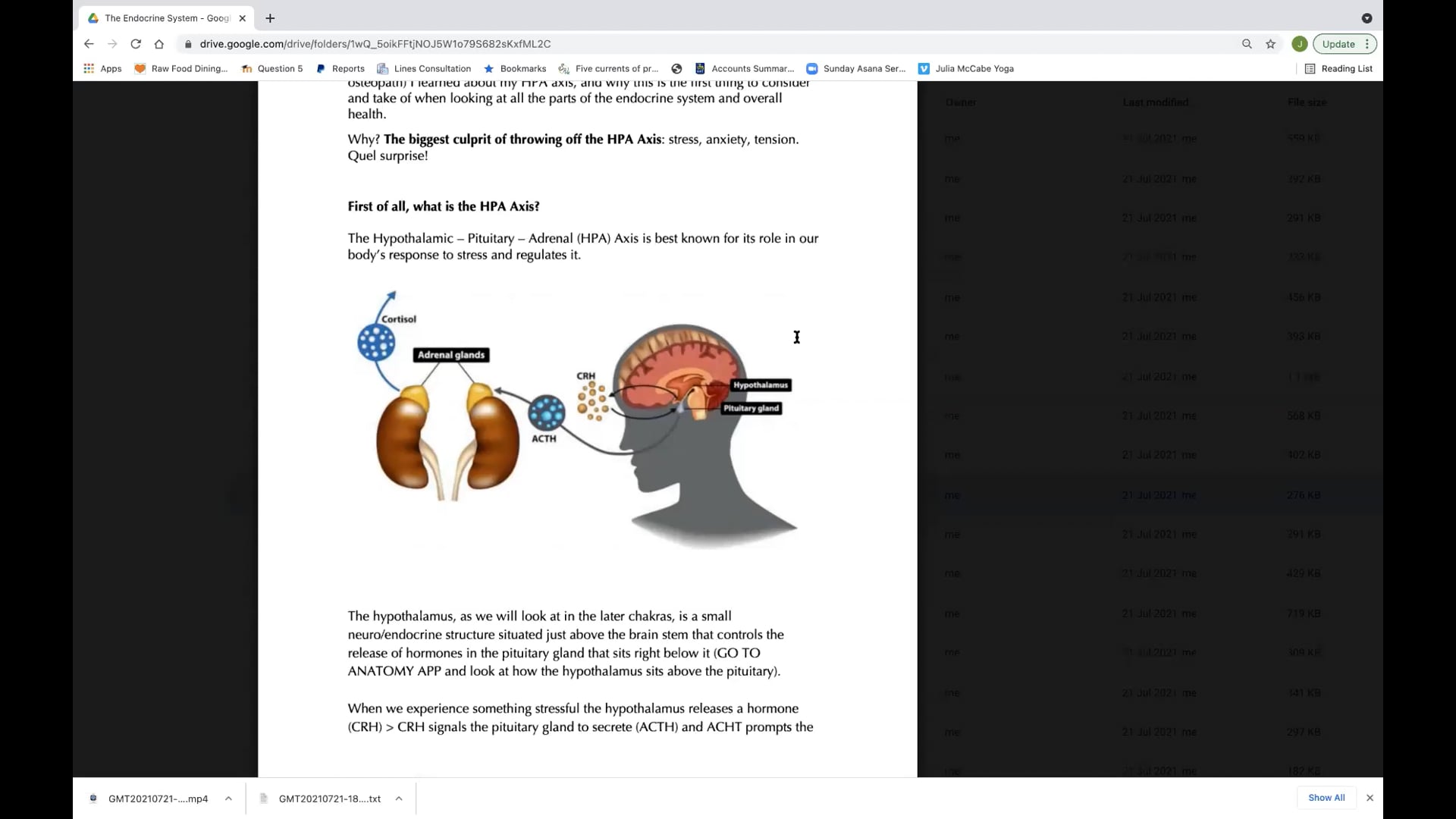The image size is (1456, 819).
Task: Expand options for the GMT20210721 mp4 download
Action: click(x=228, y=799)
